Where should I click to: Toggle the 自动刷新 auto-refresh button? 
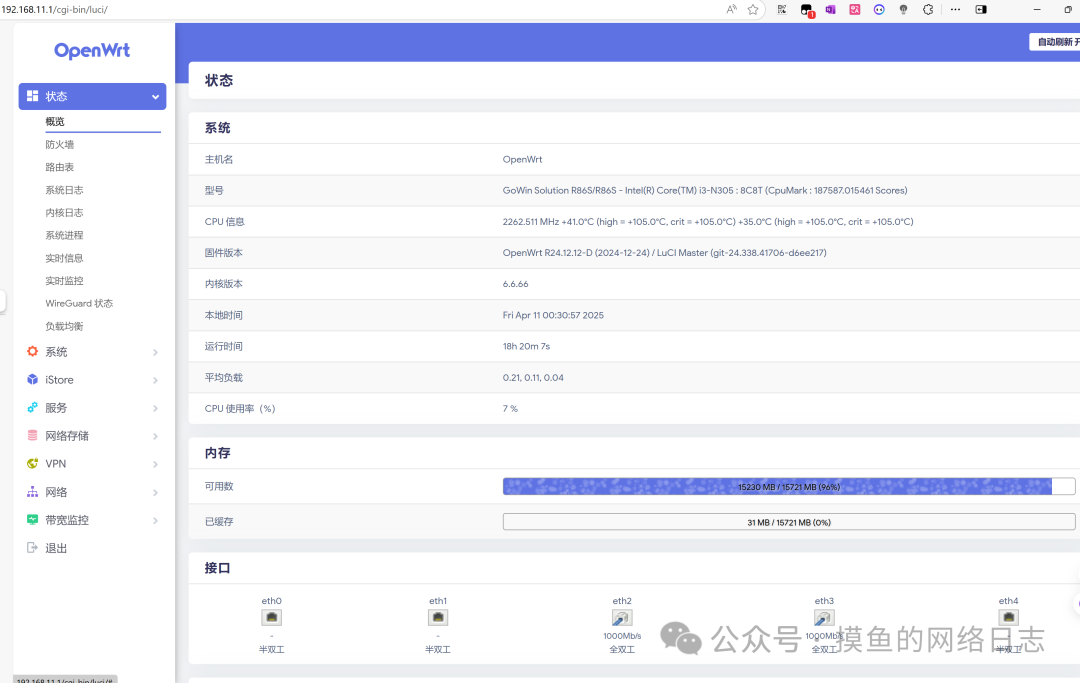pos(1055,42)
